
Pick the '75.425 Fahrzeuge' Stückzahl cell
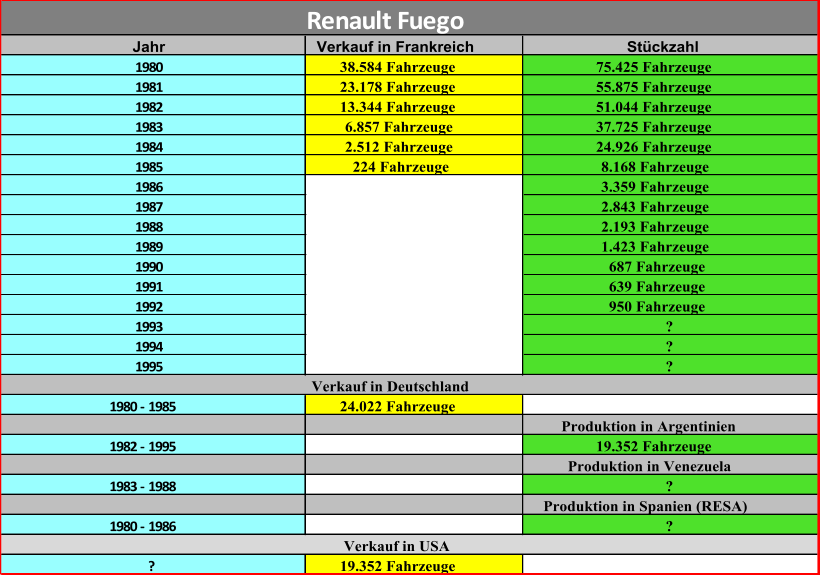click(x=670, y=65)
